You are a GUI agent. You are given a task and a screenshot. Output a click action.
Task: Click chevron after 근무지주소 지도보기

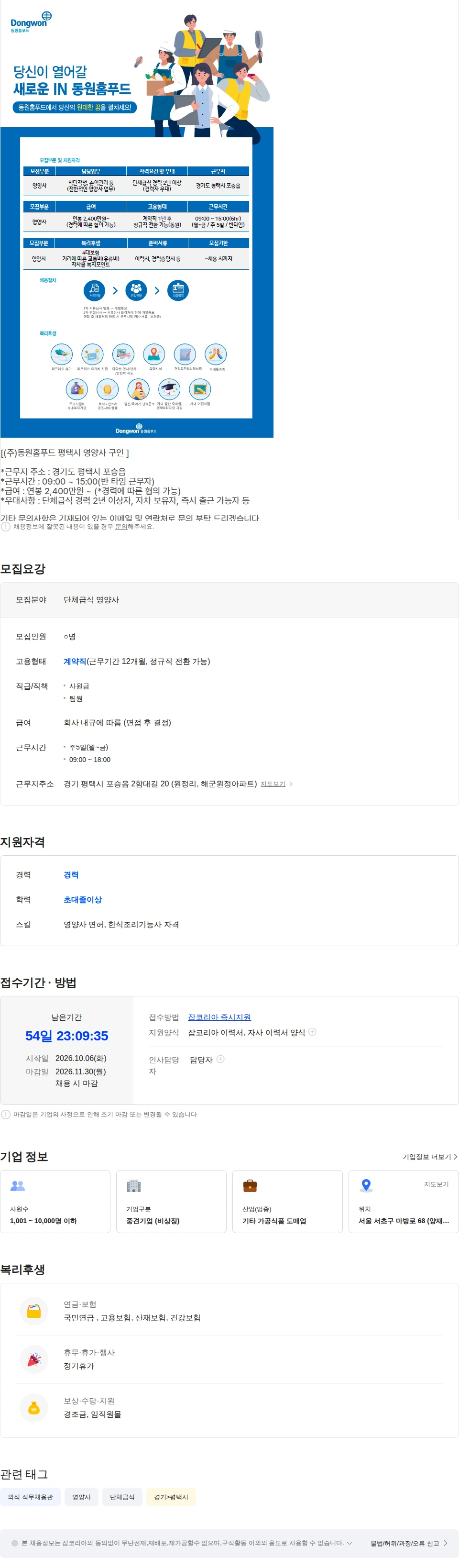[x=291, y=784]
